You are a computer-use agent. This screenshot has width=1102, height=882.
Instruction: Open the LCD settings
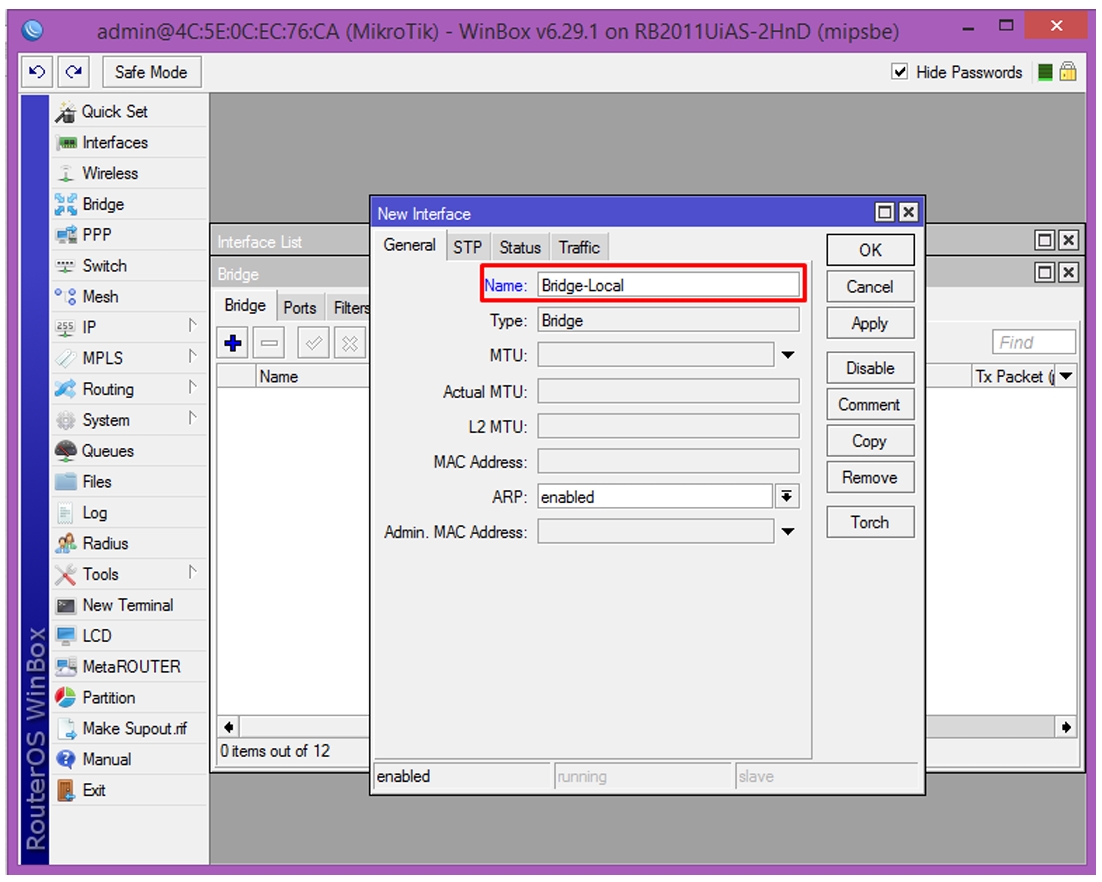pos(130,636)
